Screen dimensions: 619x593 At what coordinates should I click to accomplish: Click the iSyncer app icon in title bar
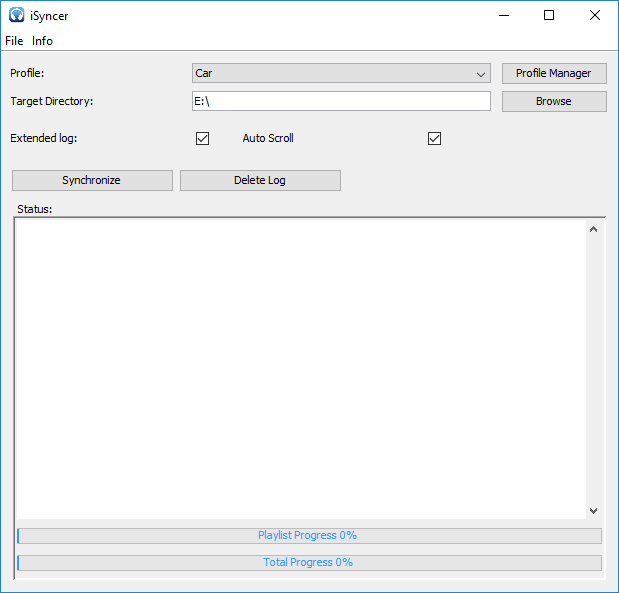16,15
